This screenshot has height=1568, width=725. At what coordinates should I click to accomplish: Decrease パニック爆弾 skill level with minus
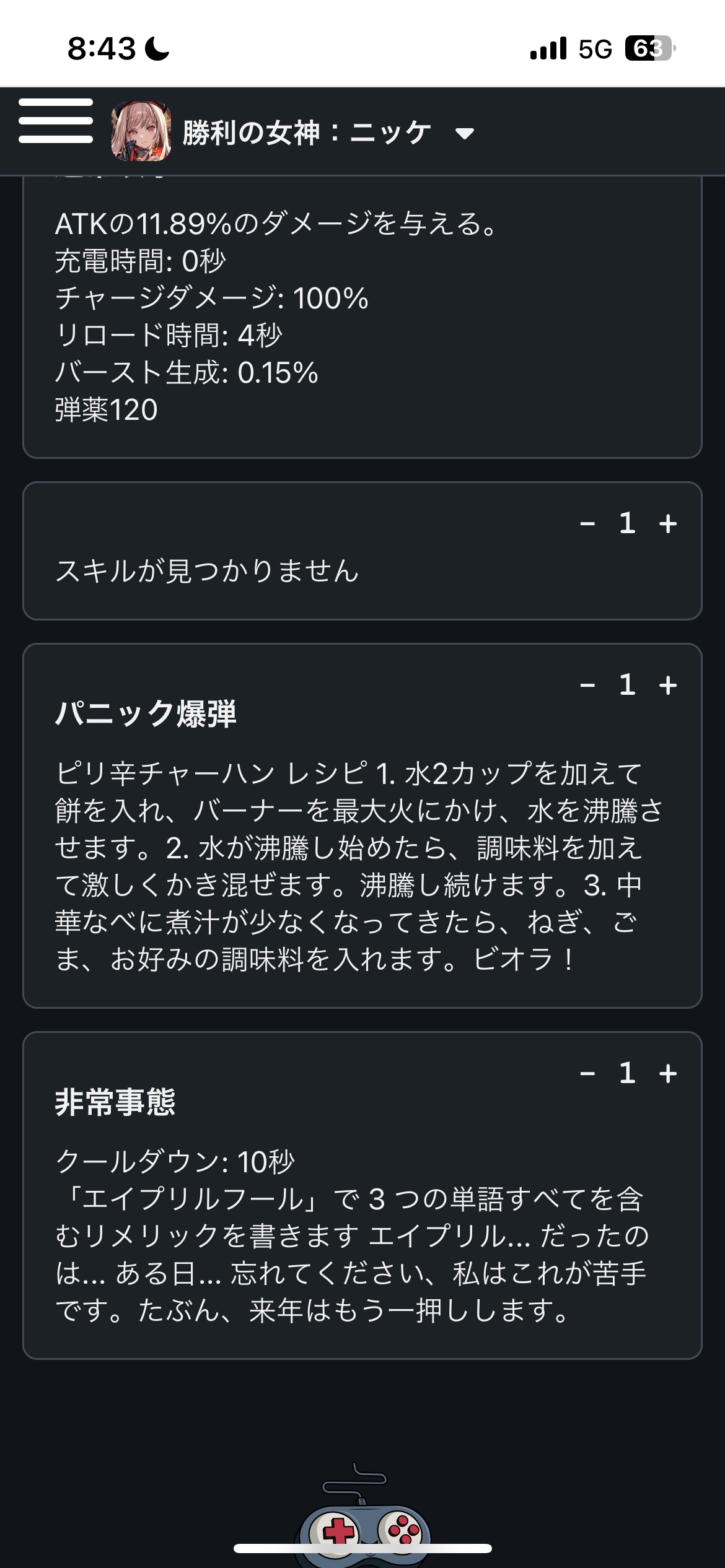click(x=587, y=686)
